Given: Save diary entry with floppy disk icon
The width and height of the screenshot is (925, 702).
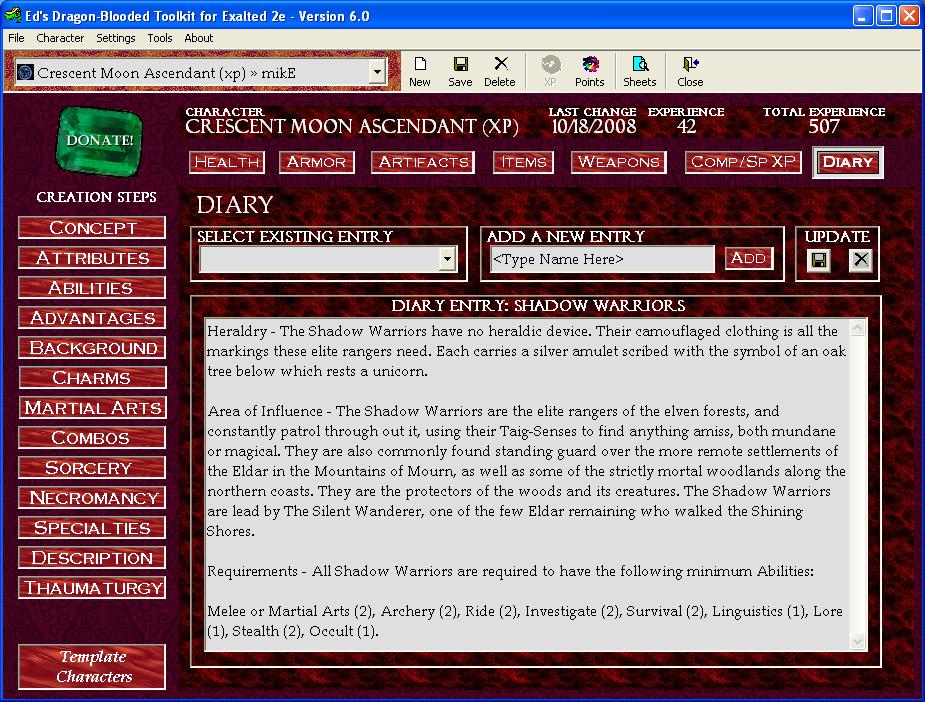Looking at the screenshot, I should [819, 260].
